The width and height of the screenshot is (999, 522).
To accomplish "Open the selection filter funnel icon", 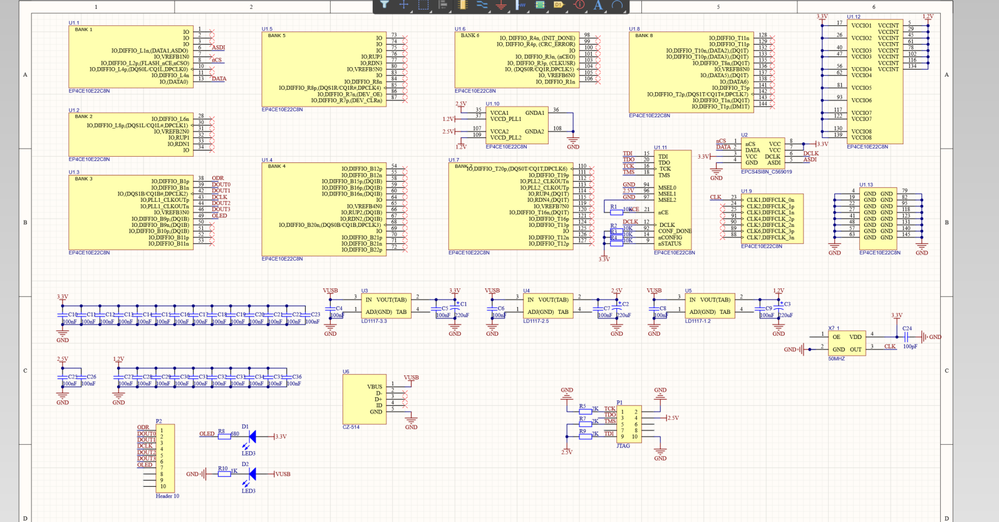I will point(384,6).
